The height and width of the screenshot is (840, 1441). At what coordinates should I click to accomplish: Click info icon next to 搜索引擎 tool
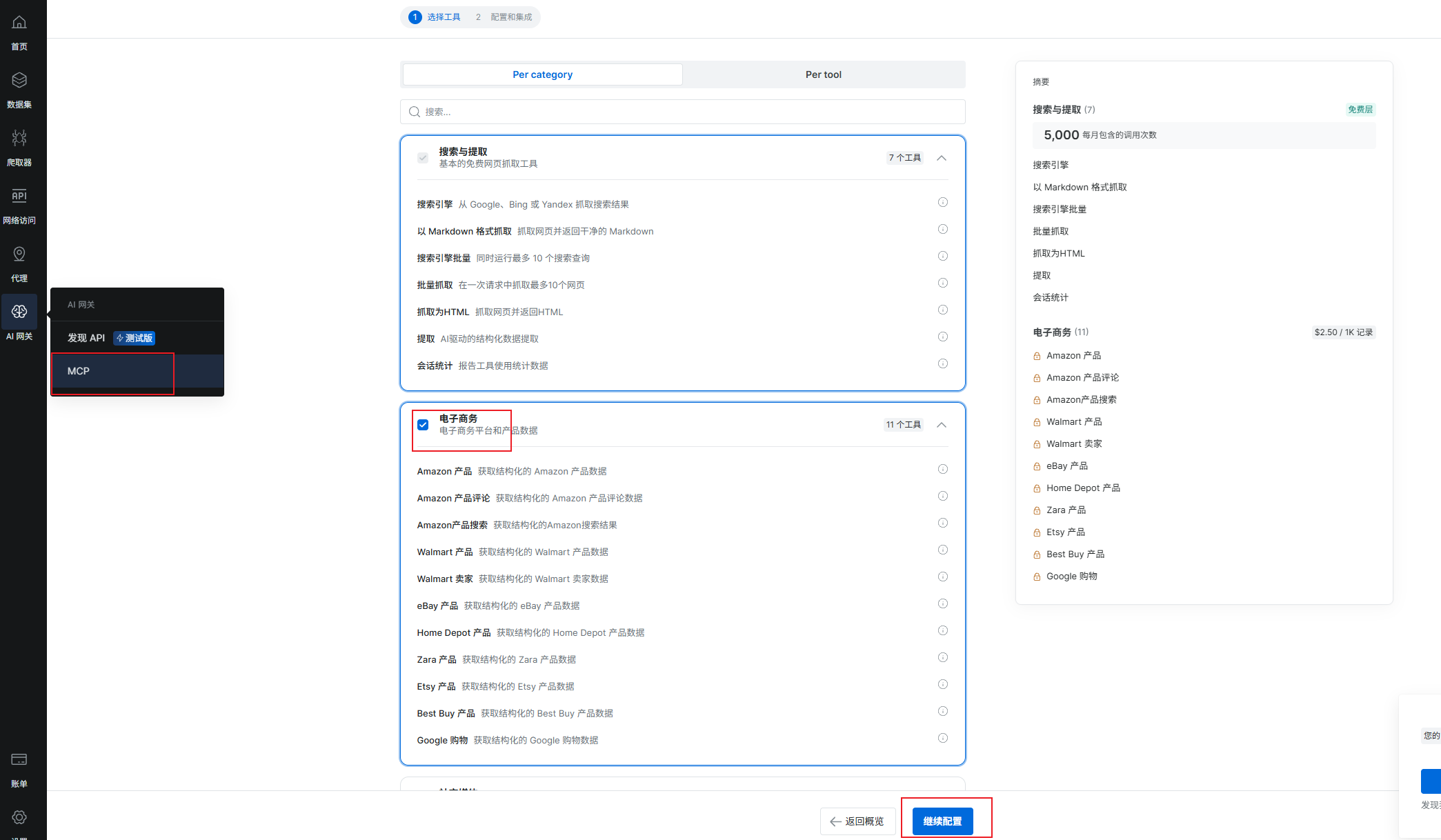[942, 203]
